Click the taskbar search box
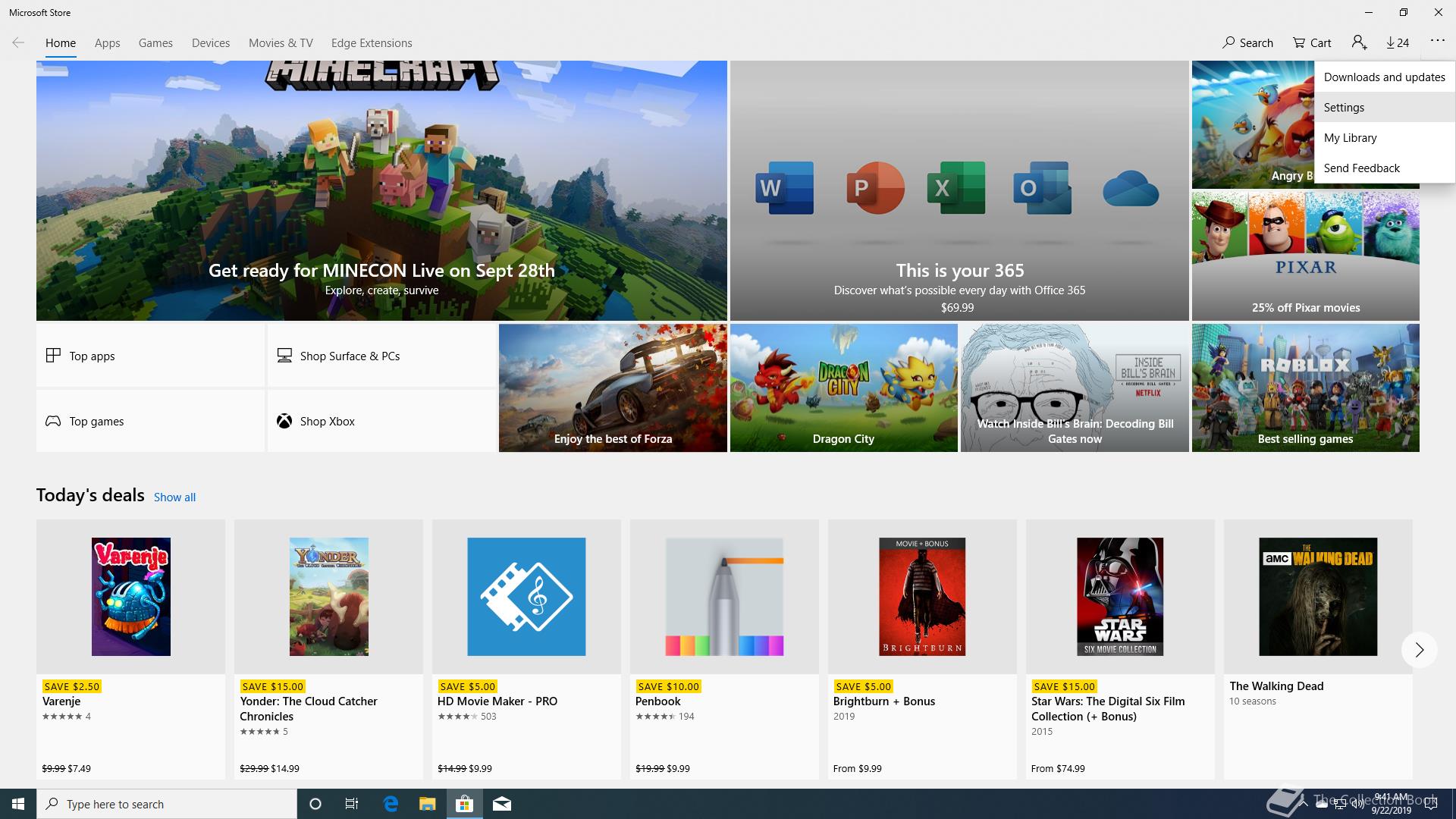 pyautogui.click(x=167, y=804)
